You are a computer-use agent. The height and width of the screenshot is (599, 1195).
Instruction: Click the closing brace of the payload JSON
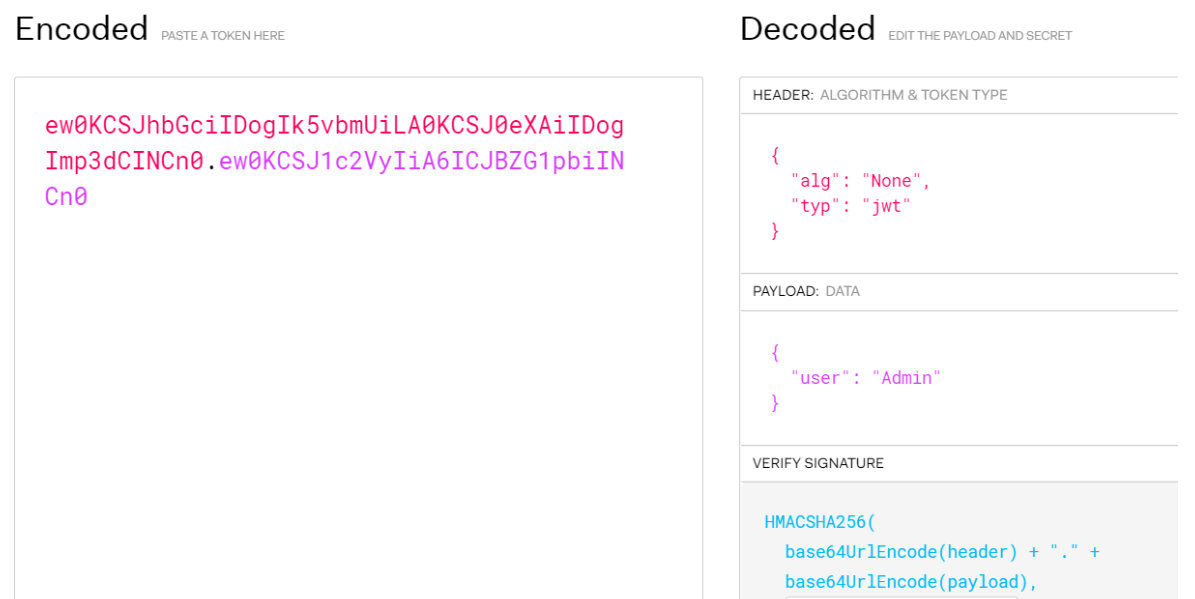775,403
